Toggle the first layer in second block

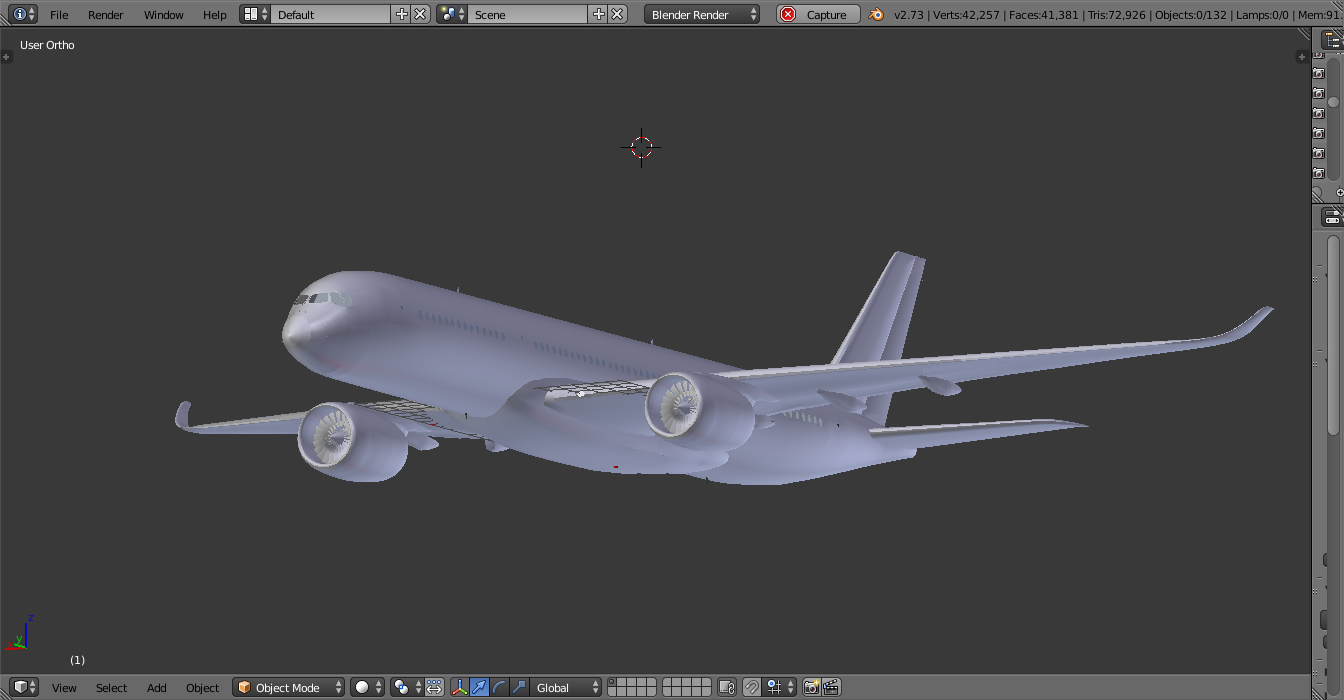tap(668, 682)
